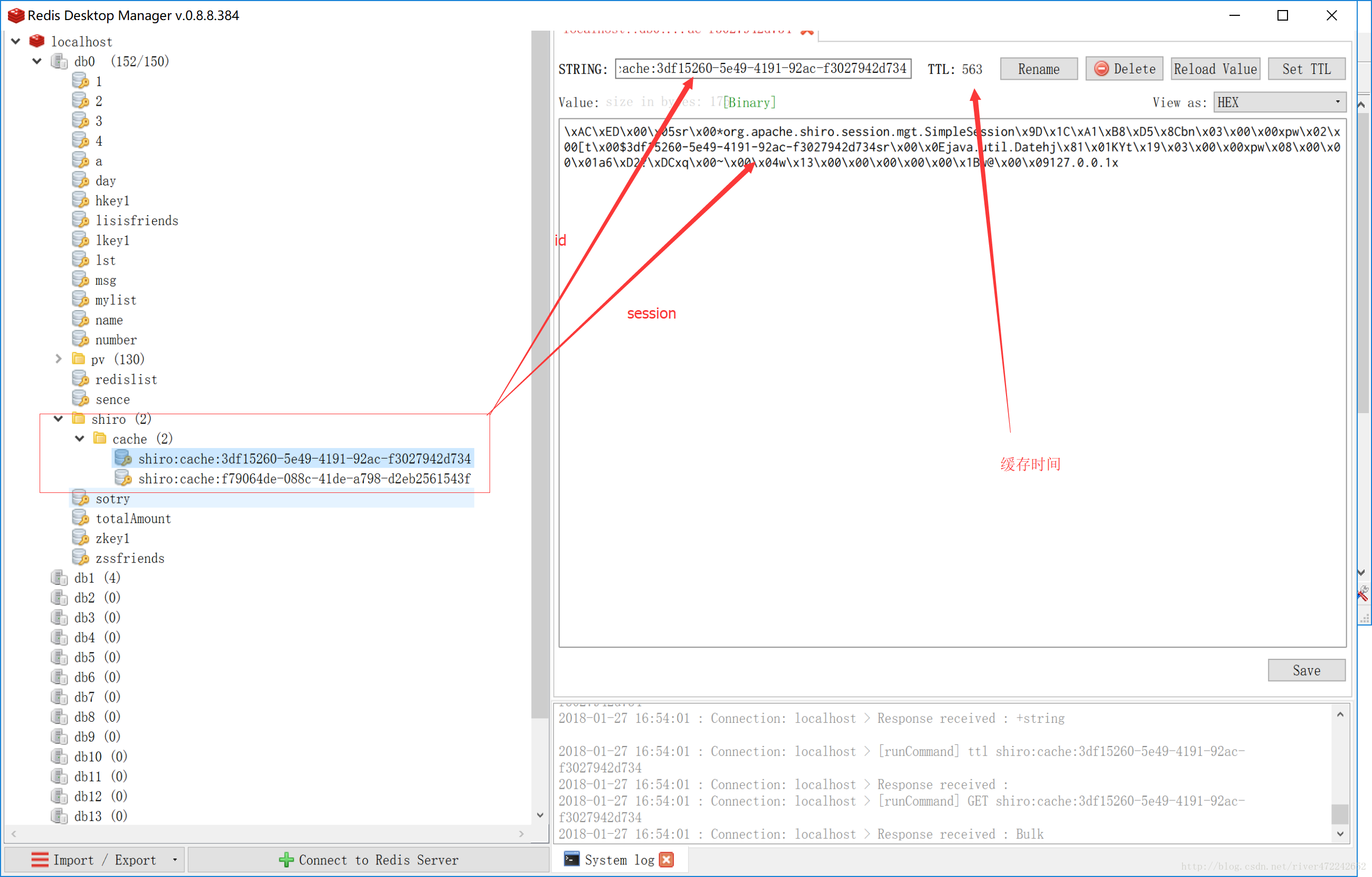1372x877 pixels.
Task: Click the key icon next to number
Action: [81, 340]
